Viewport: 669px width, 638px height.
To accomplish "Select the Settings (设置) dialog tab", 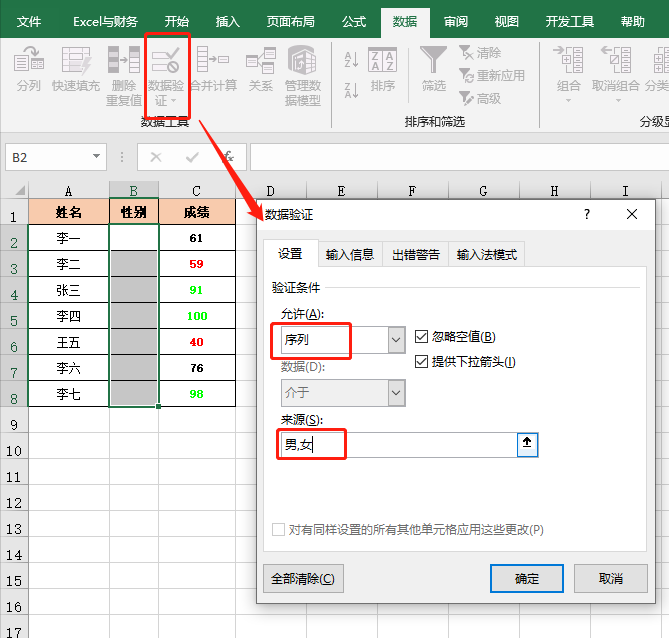I will (291, 253).
